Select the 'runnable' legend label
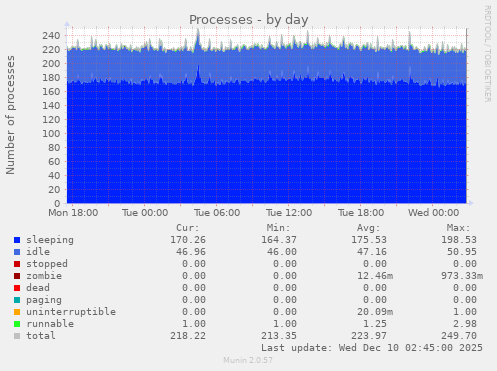497x371 pixels. [x=50, y=324]
